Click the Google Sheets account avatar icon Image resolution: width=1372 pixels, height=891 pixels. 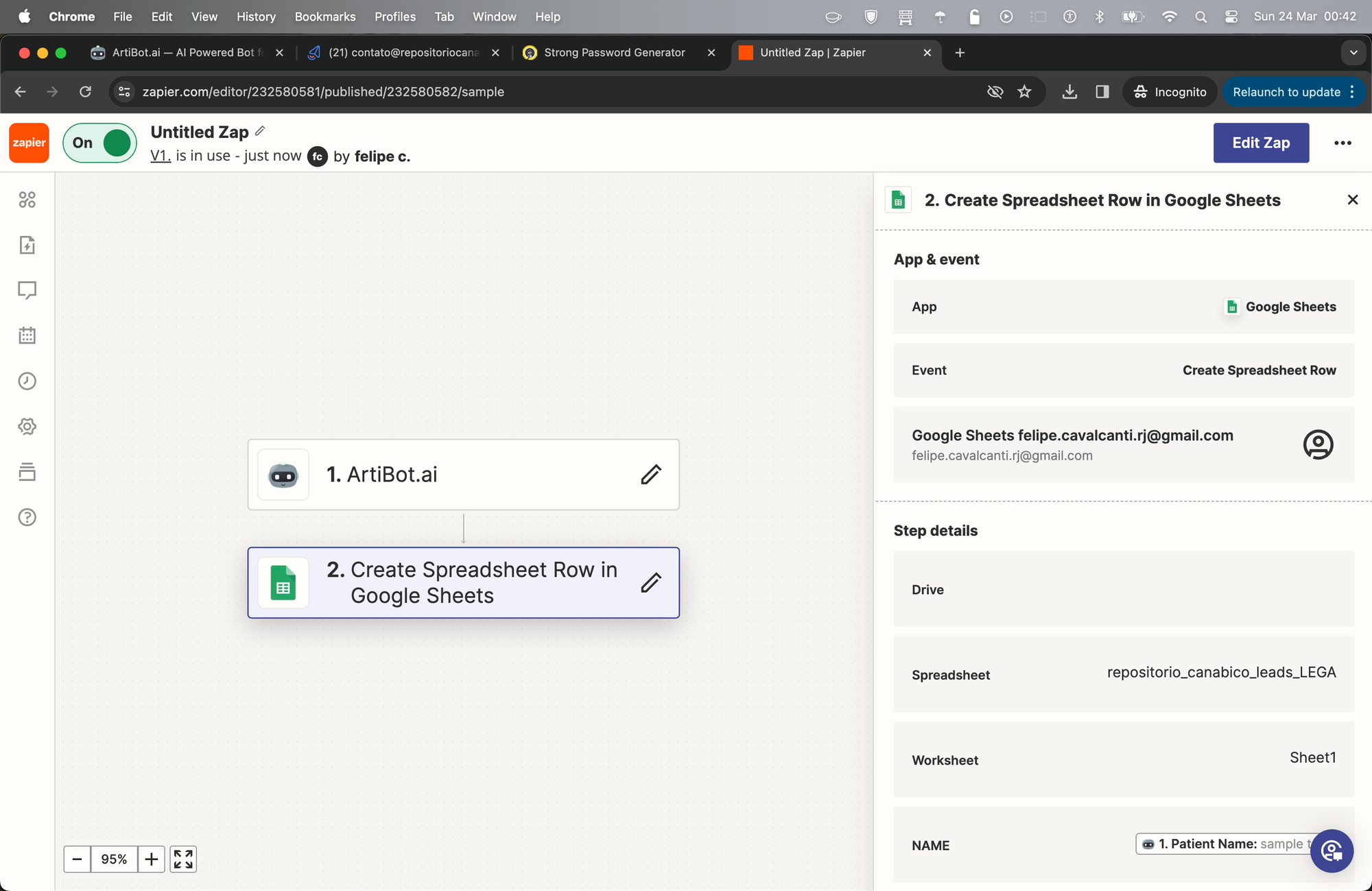1318,444
